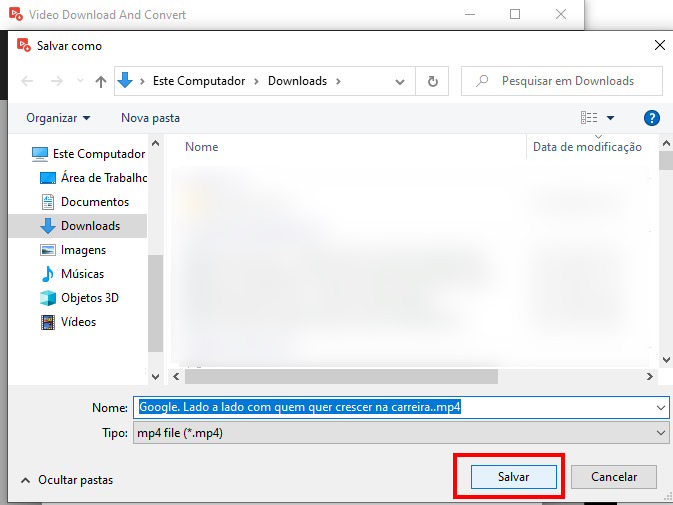Image resolution: width=673 pixels, height=505 pixels.
Task: Expand the Nome filename suggestions dropdown
Action: (x=660, y=408)
